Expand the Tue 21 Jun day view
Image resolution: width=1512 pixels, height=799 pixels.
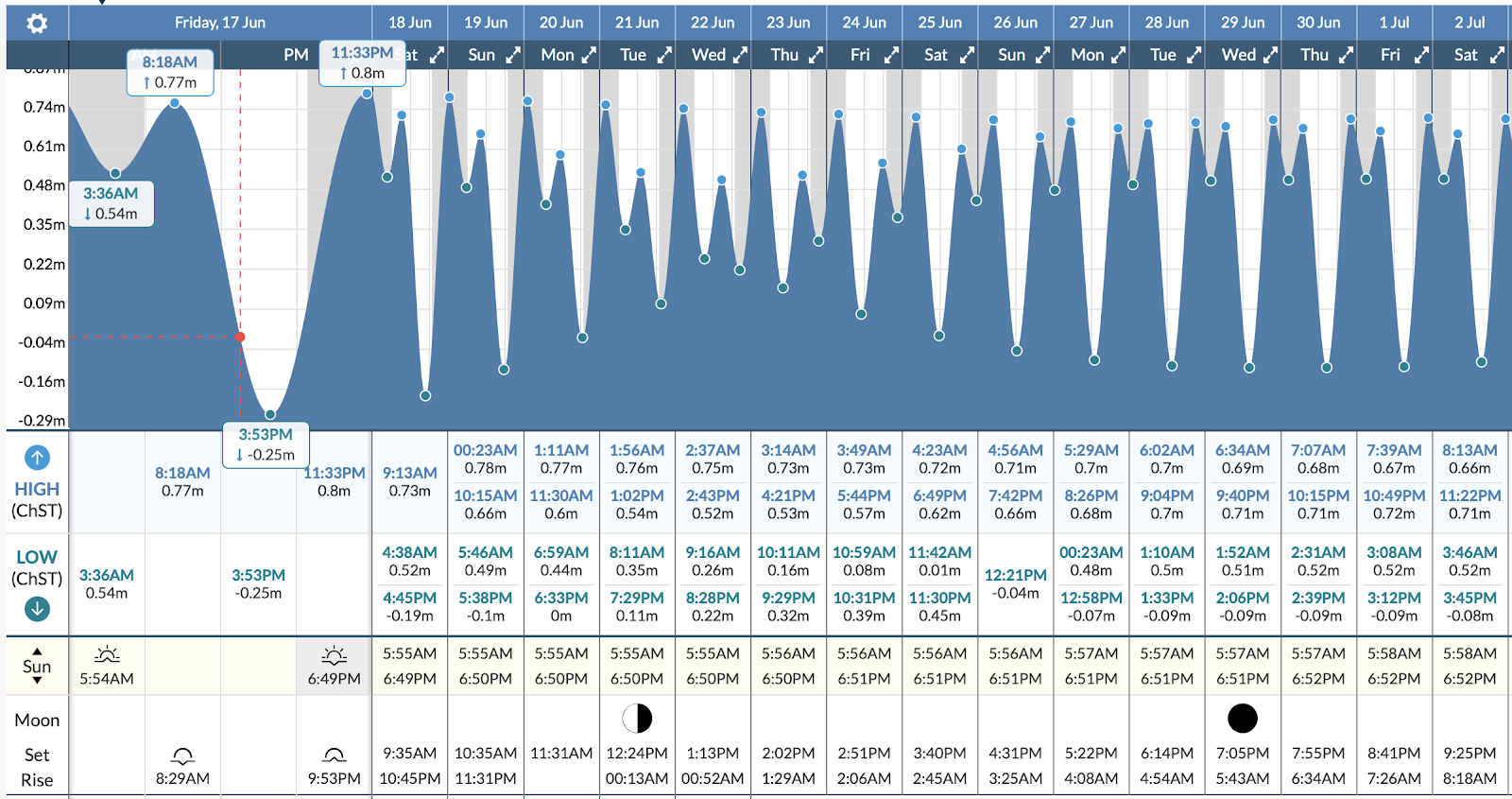pyautogui.click(x=664, y=55)
